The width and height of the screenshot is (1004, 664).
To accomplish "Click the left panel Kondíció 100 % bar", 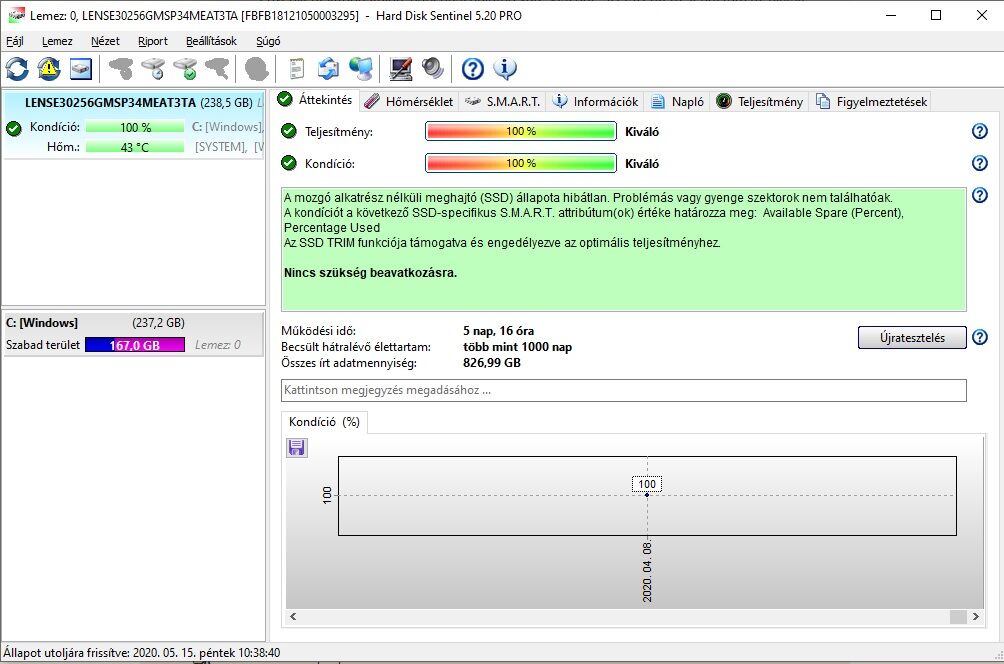I will click(x=135, y=127).
